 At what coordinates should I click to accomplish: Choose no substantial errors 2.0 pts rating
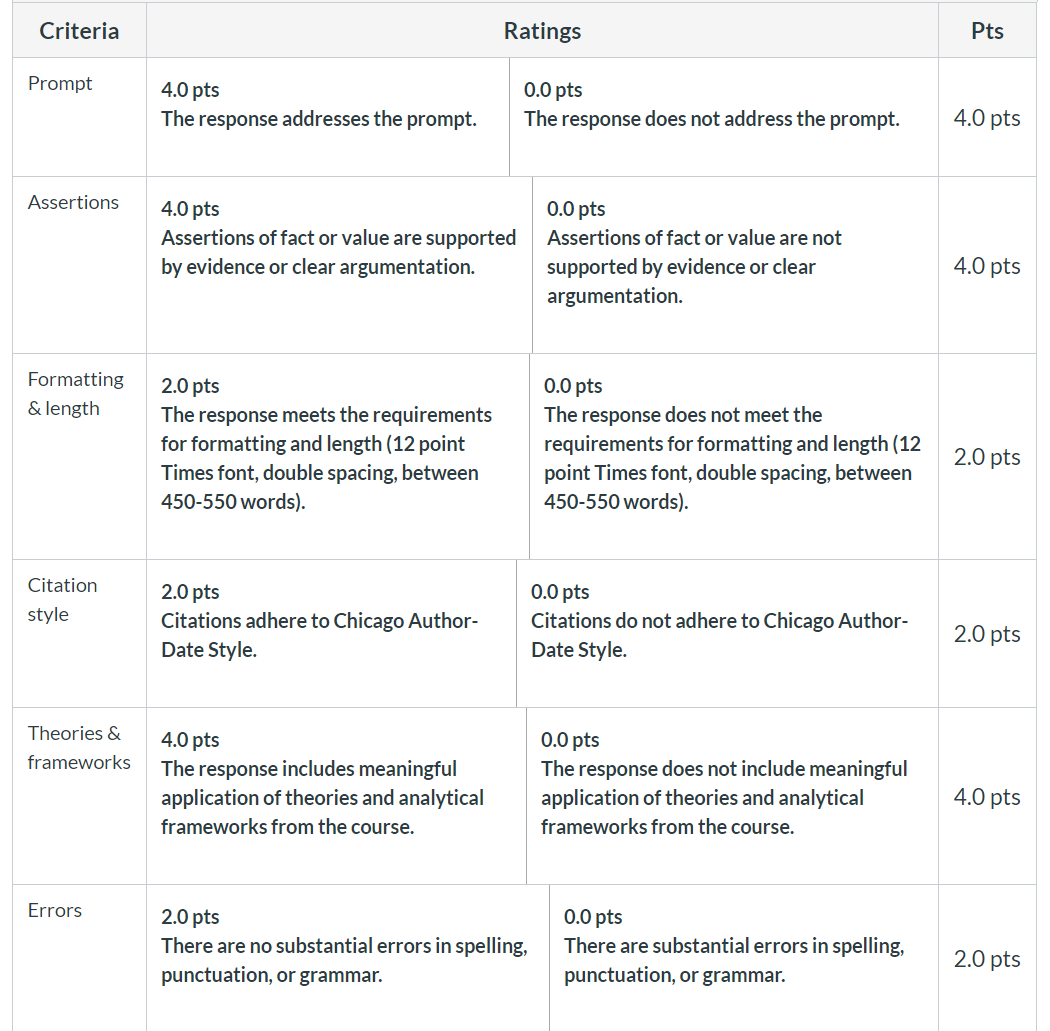coord(348,958)
